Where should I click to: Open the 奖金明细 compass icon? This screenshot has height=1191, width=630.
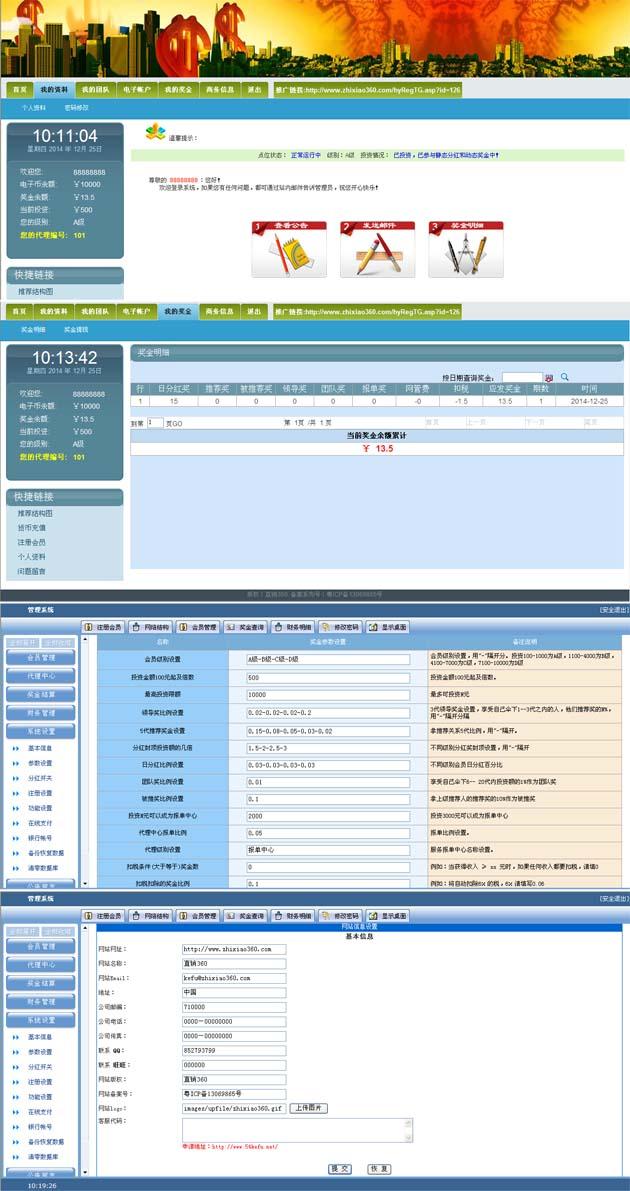465,250
